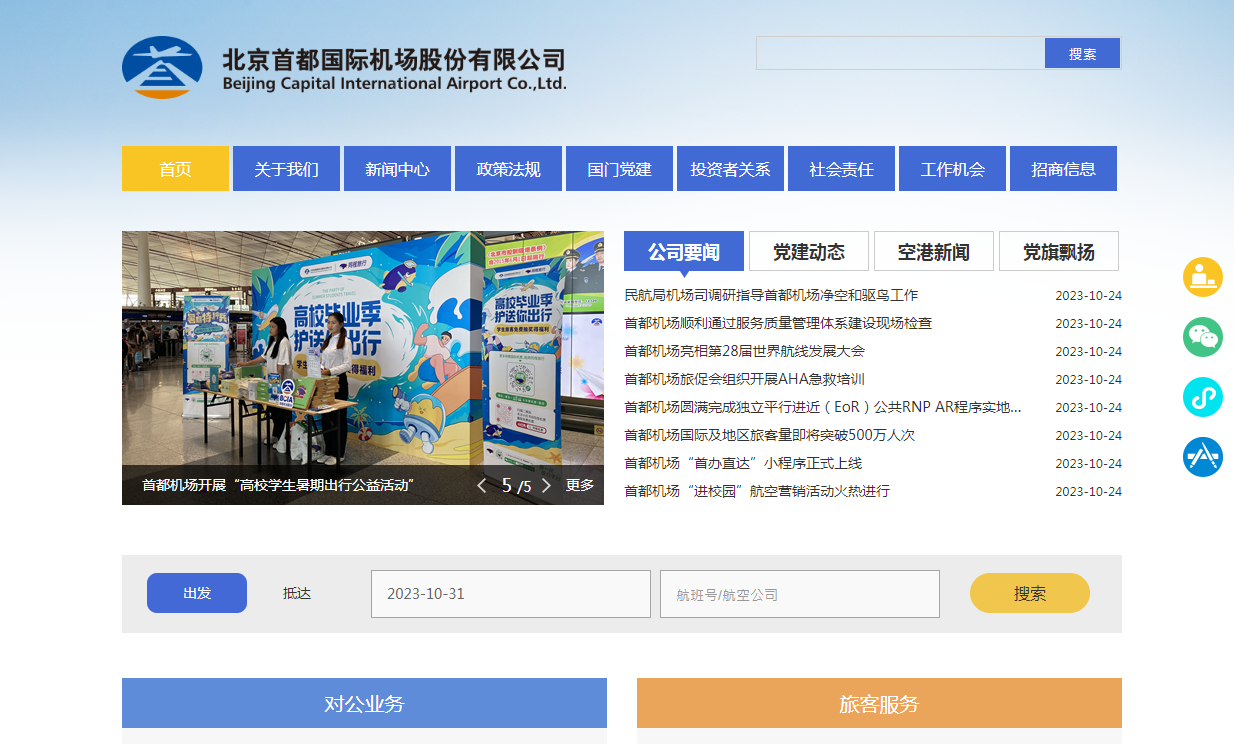Click the cyan mini-program icon
The height and width of the screenshot is (744, 1234).
(1203, 397)
